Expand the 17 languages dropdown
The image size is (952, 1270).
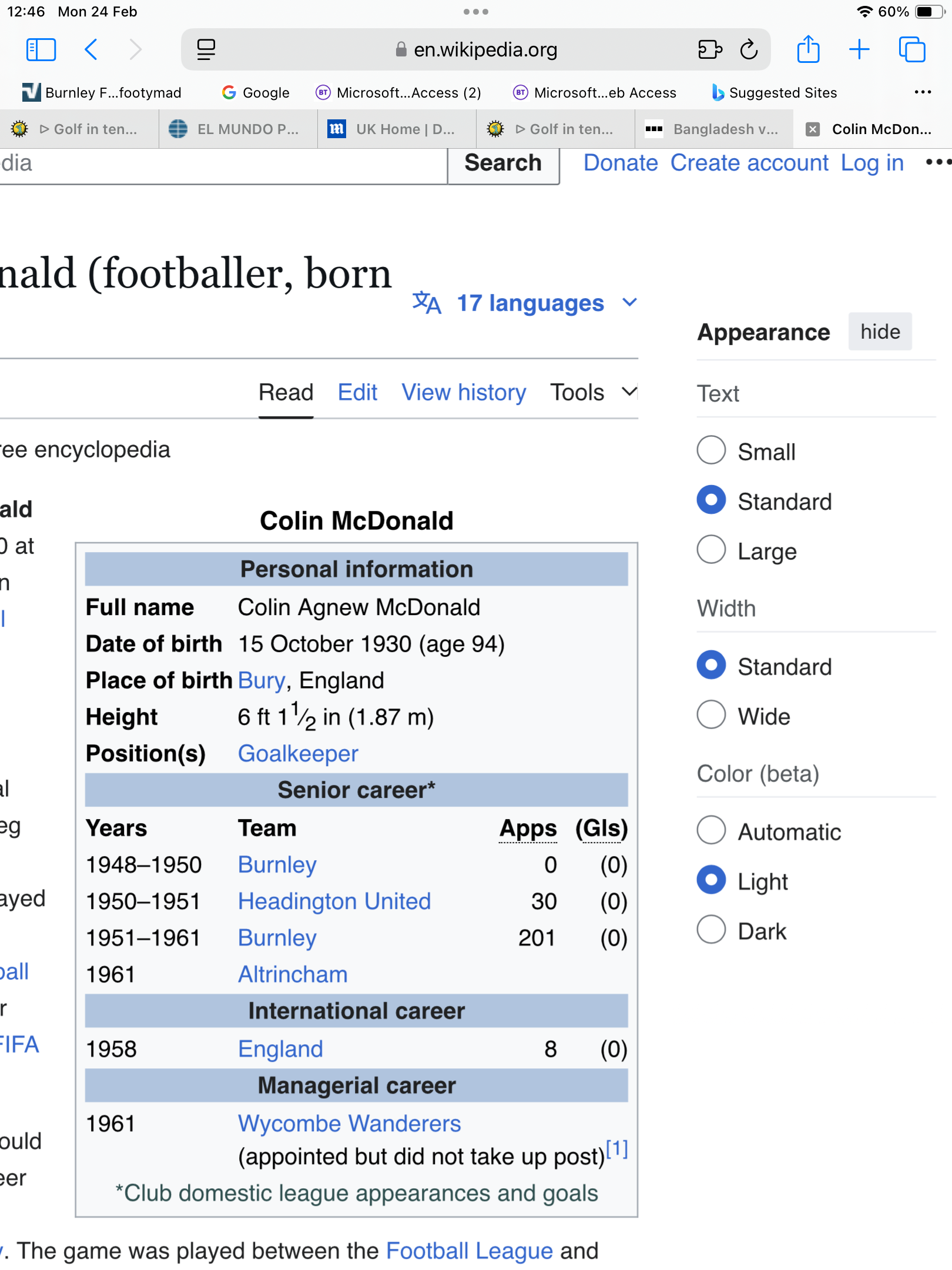(x=529, y=303)
